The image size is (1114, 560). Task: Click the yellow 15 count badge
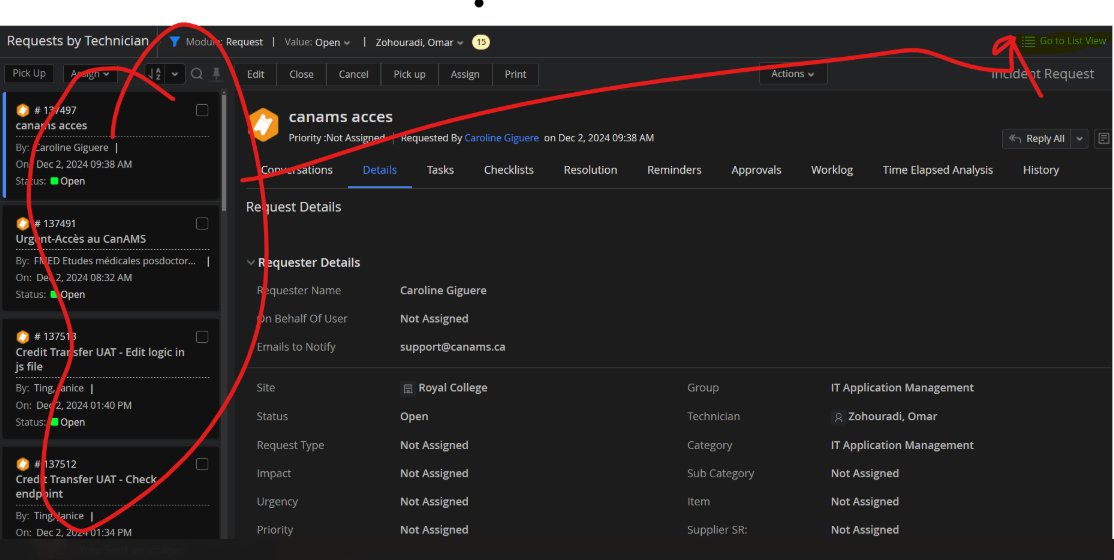[x=481, y=42]
